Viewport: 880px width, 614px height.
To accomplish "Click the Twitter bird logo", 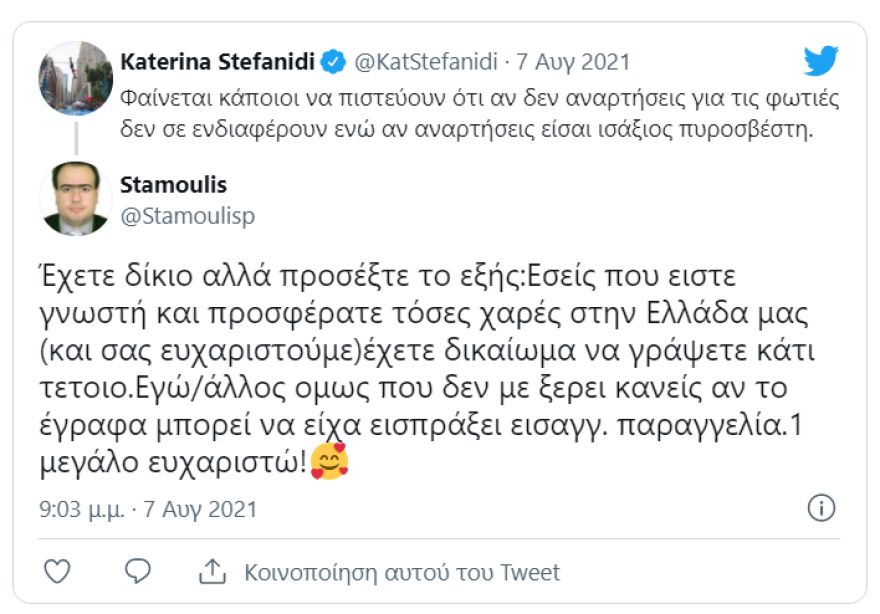I will coord(821,60).
